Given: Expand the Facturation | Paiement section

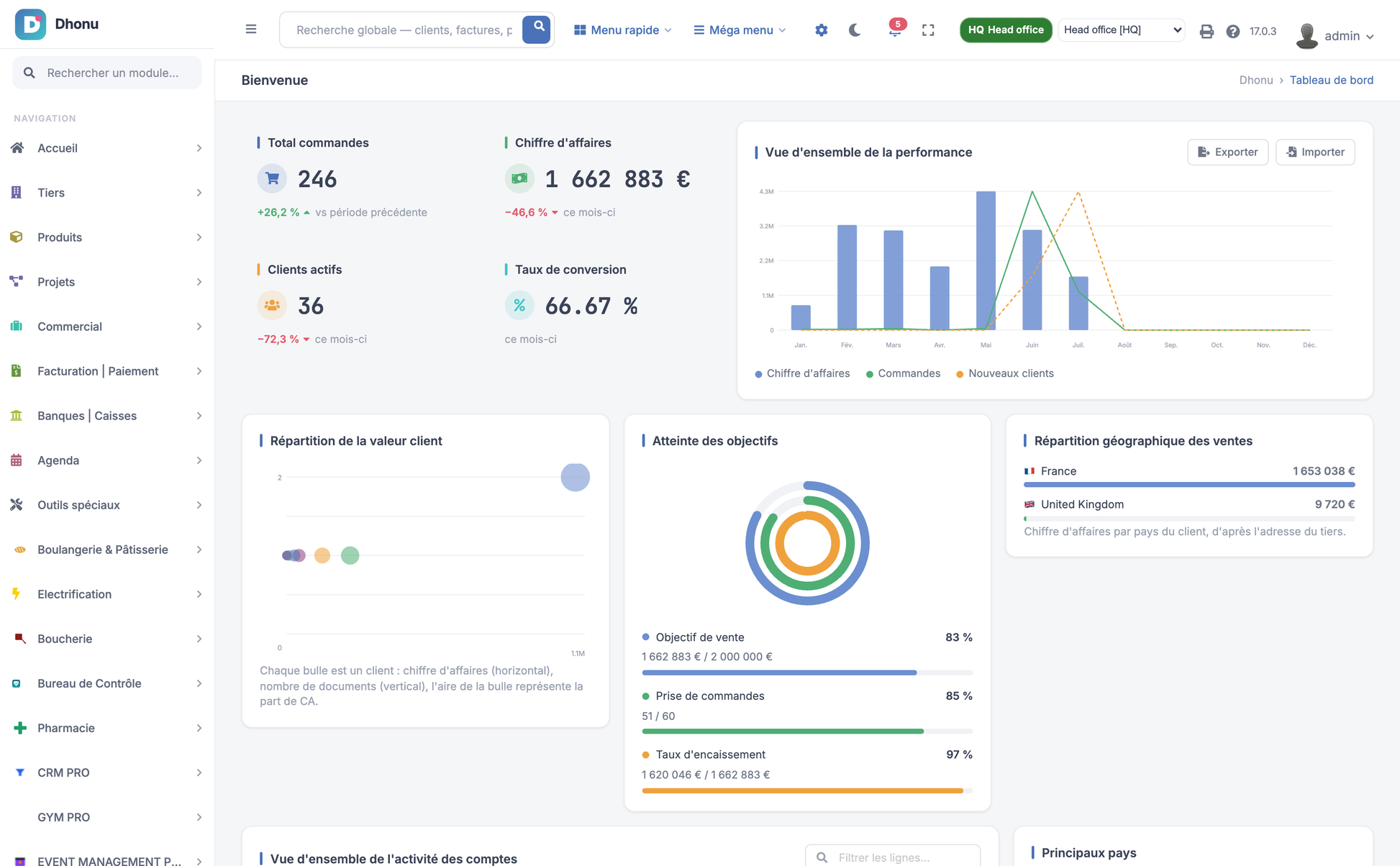Looking at the screenshot, I should pos(106,371).
